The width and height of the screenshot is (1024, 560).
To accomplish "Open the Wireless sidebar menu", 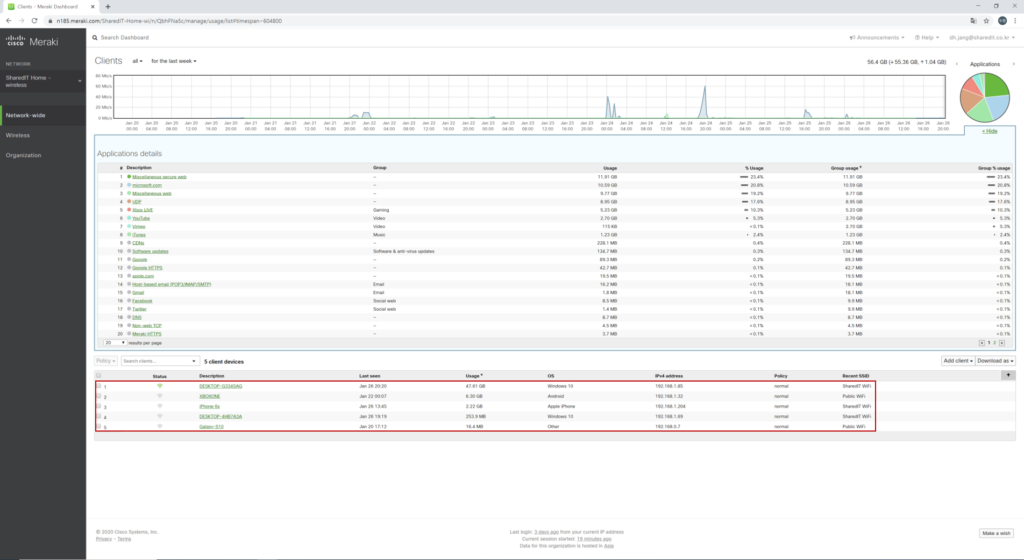I will [18, 135].
